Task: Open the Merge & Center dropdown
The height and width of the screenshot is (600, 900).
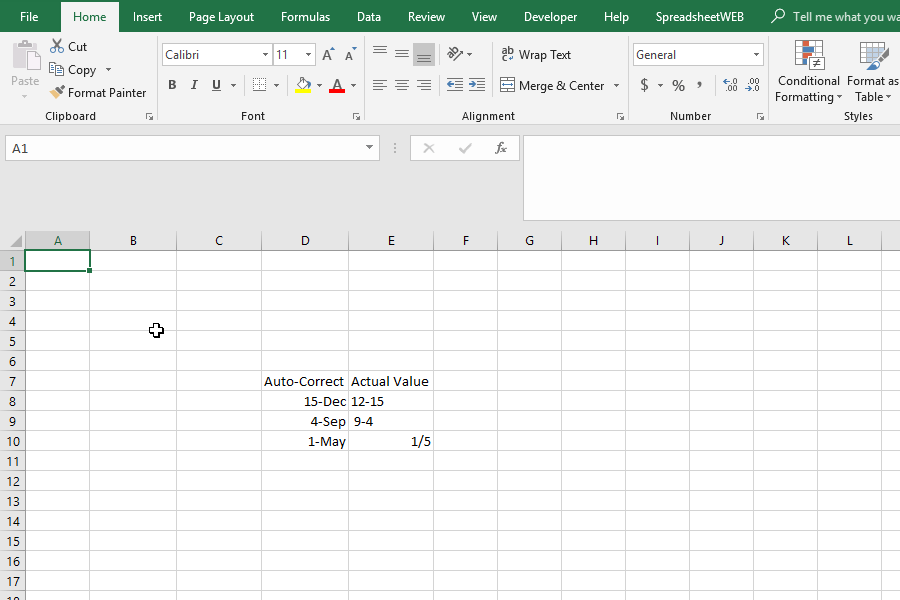Action: 616,86
